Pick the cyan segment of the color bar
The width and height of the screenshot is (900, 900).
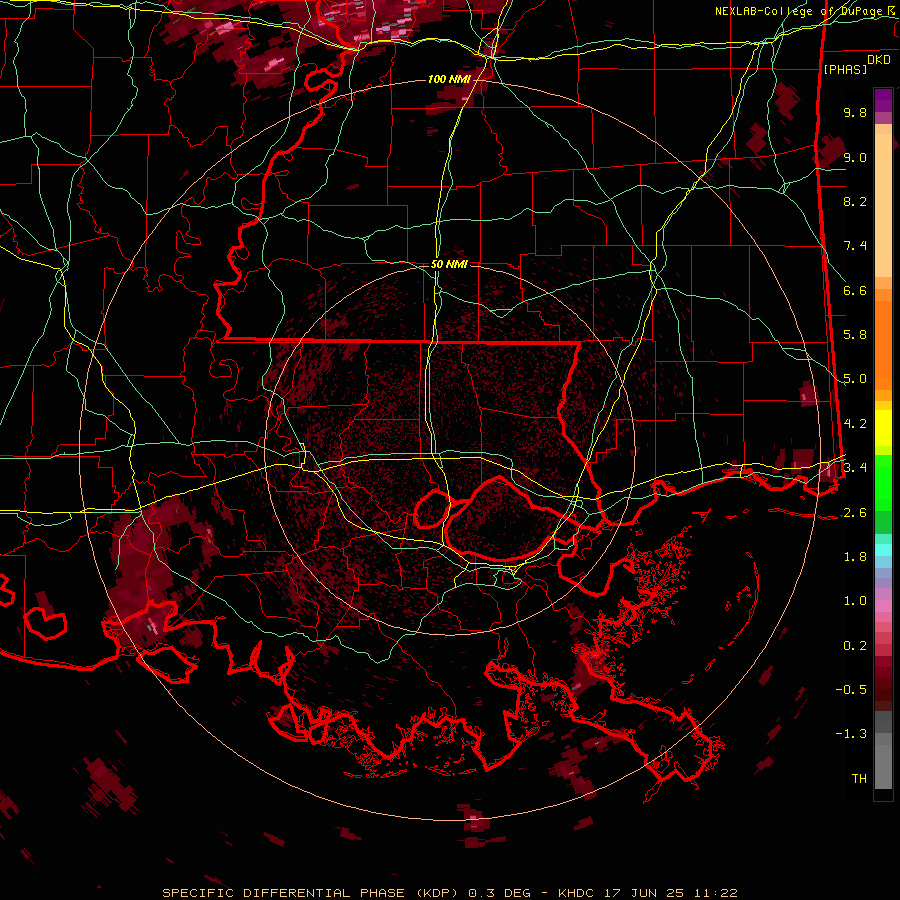883,550
